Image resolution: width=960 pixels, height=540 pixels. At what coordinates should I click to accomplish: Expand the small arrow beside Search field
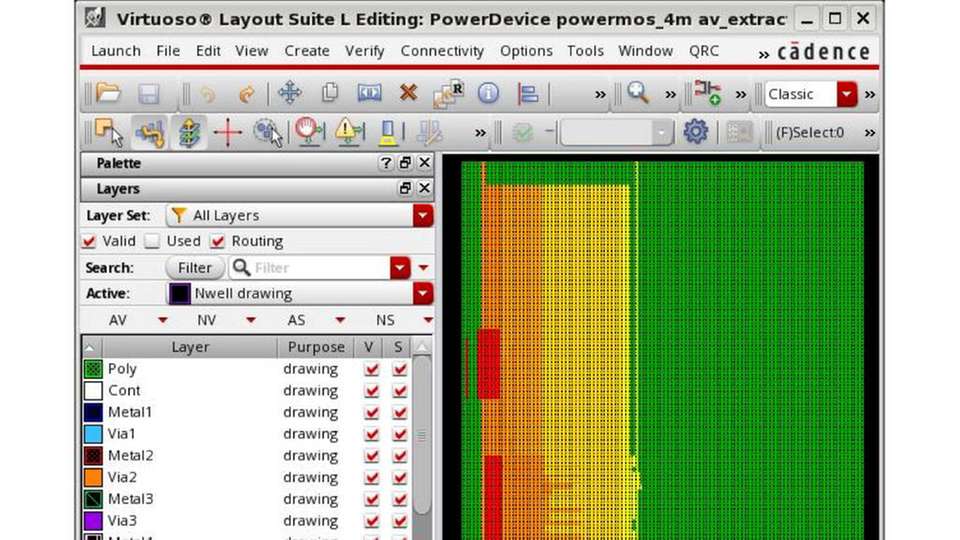(x=423, y=268)
